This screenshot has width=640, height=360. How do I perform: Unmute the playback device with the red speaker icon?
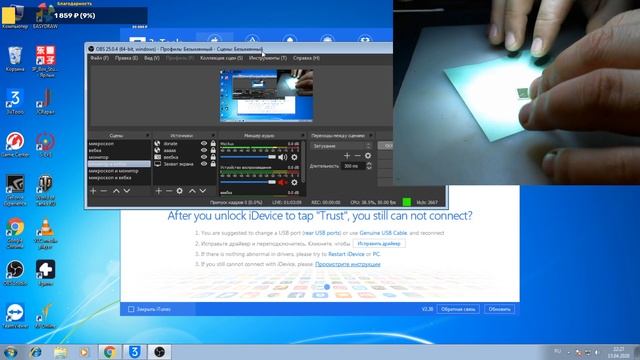click(x=282, y=182)
